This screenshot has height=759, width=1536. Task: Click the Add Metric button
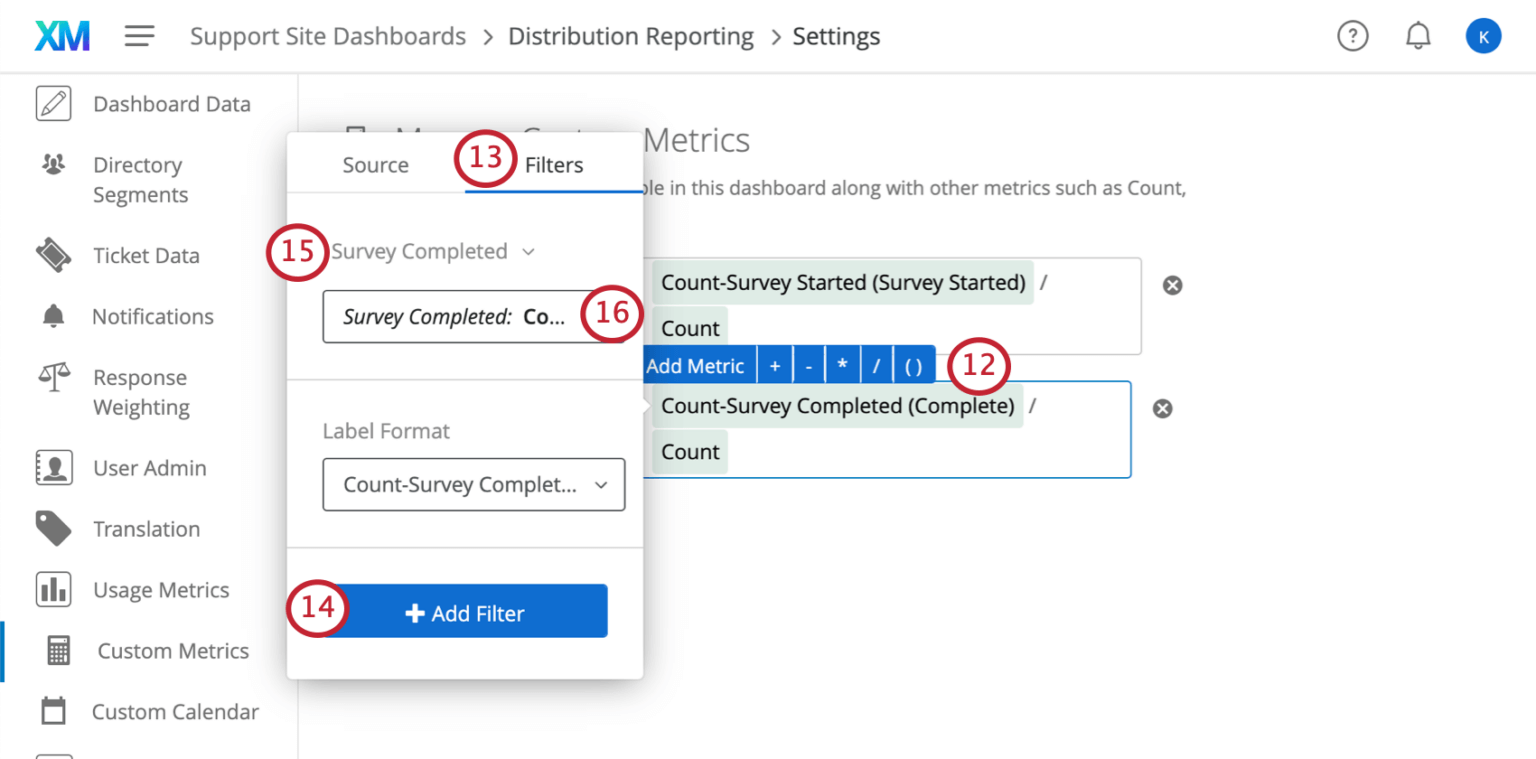tap(697, 364)
